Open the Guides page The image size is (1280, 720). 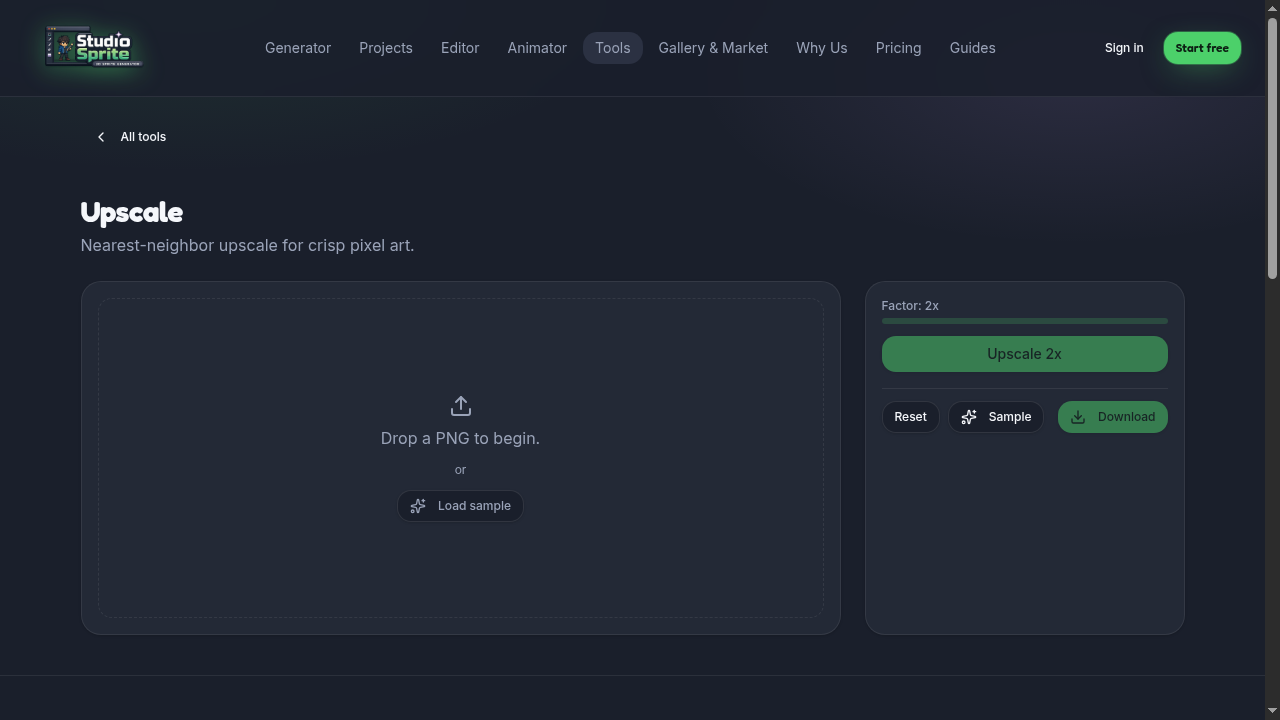(x=972, y=48)
